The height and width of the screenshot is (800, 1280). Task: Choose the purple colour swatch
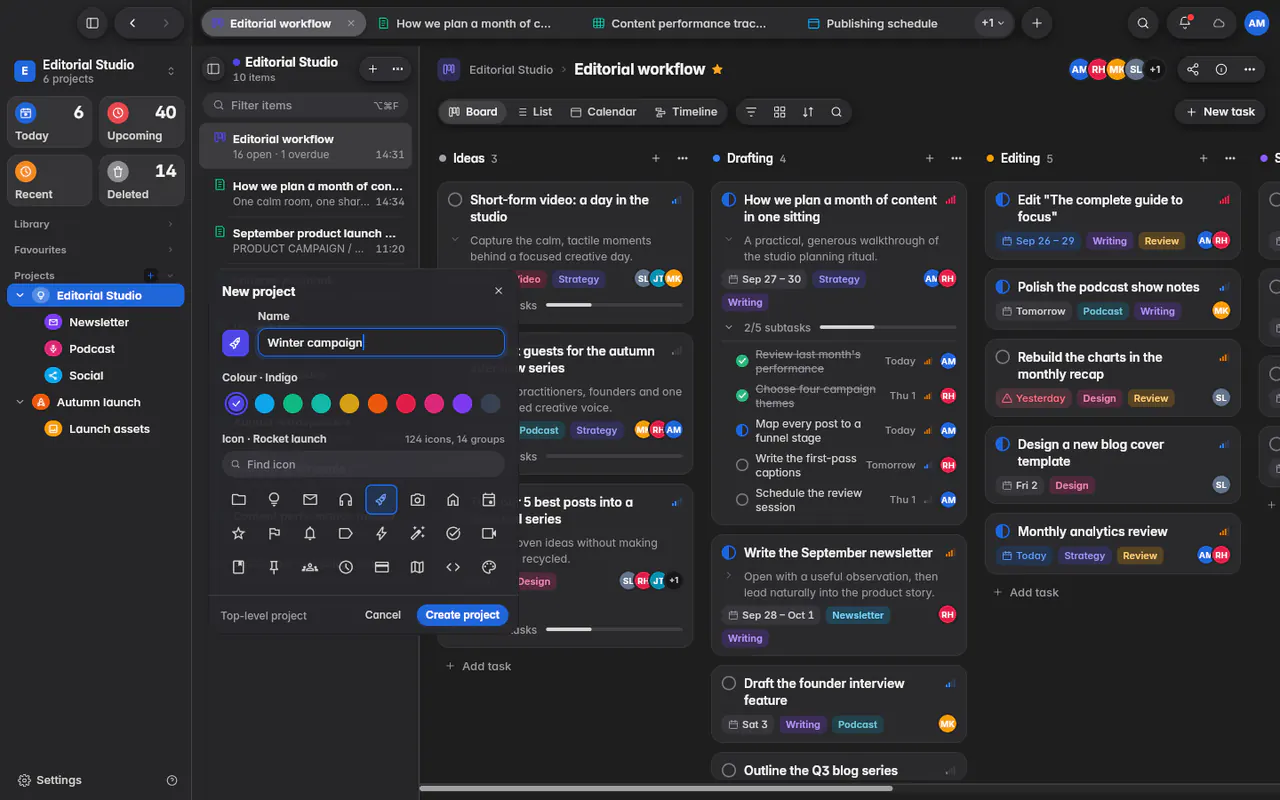pos(462,403)
